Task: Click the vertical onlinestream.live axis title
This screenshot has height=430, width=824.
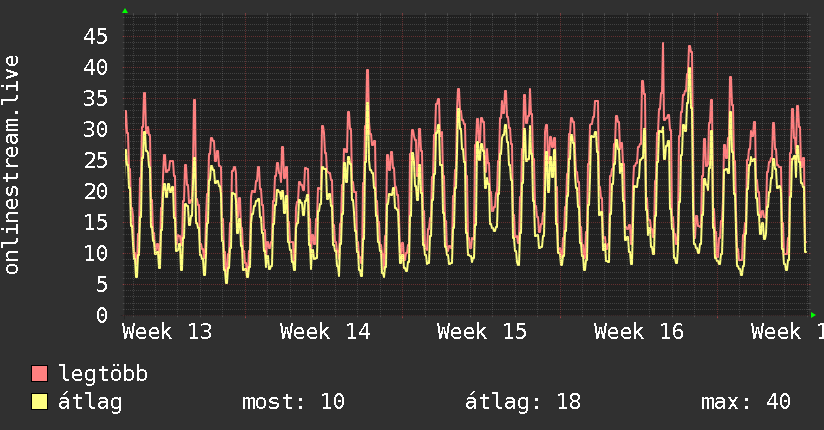Action: click(x=12, y=165)
